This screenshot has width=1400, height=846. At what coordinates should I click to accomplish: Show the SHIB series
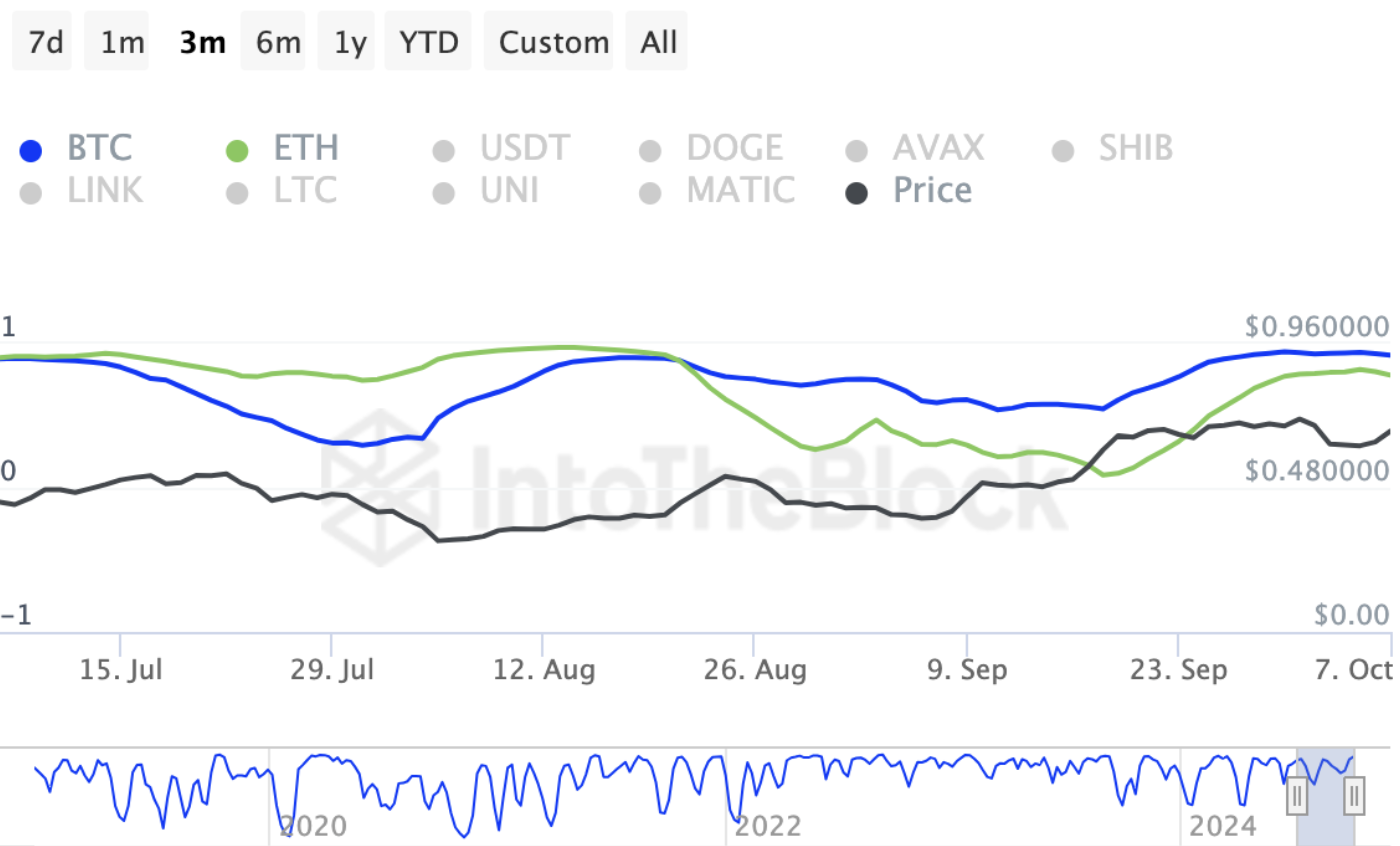click(x=1064, y=151)
